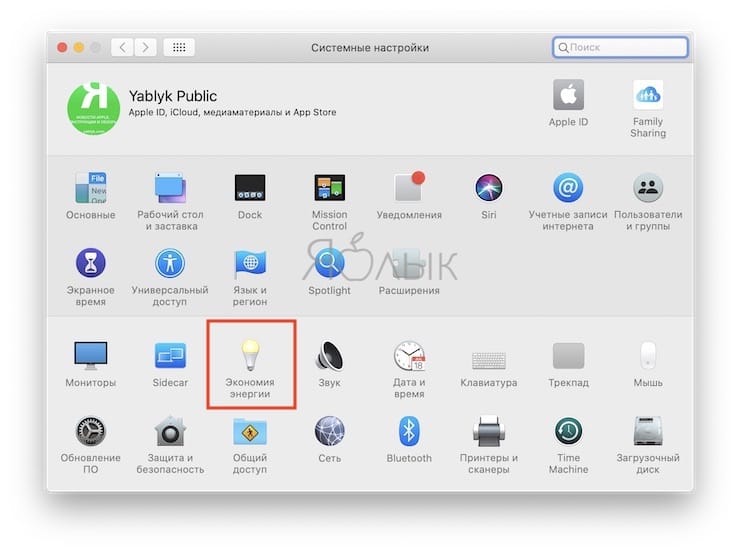Show all preferences grid button

179,47
